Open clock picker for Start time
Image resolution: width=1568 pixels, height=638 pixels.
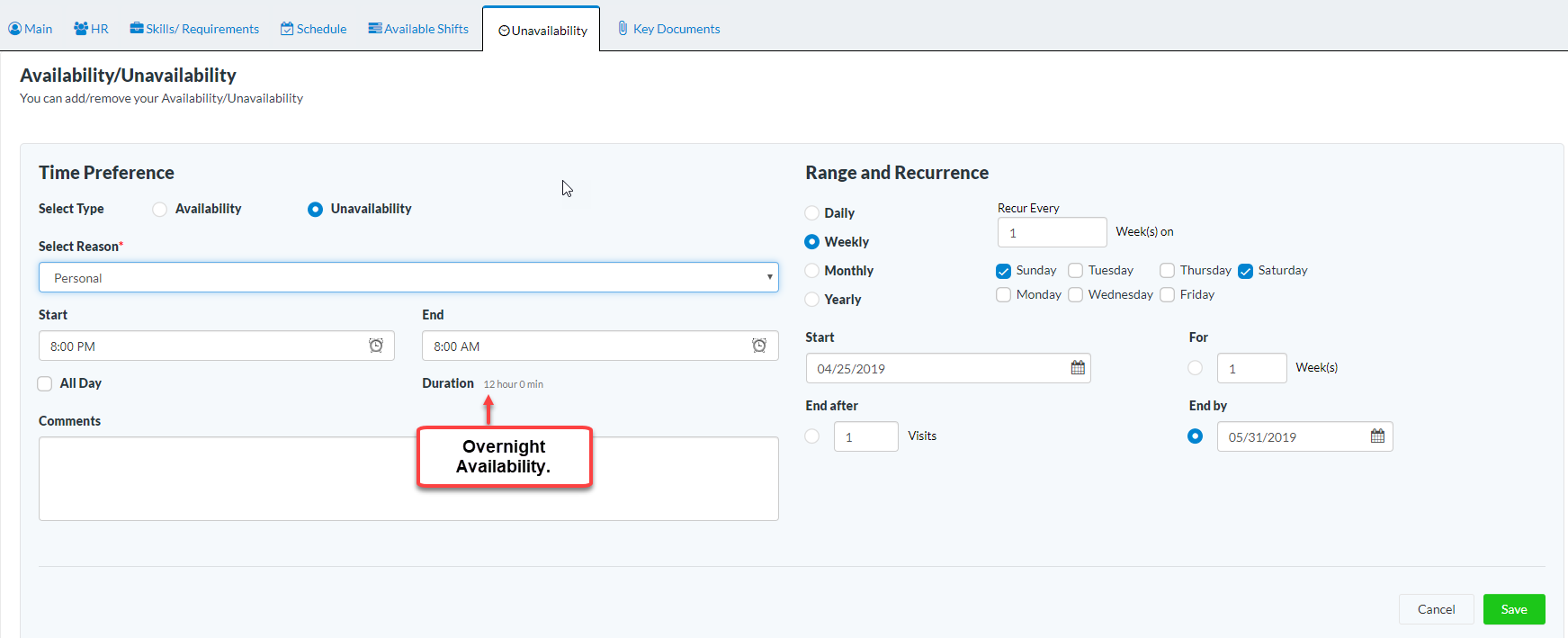click(x=376, y=346)
